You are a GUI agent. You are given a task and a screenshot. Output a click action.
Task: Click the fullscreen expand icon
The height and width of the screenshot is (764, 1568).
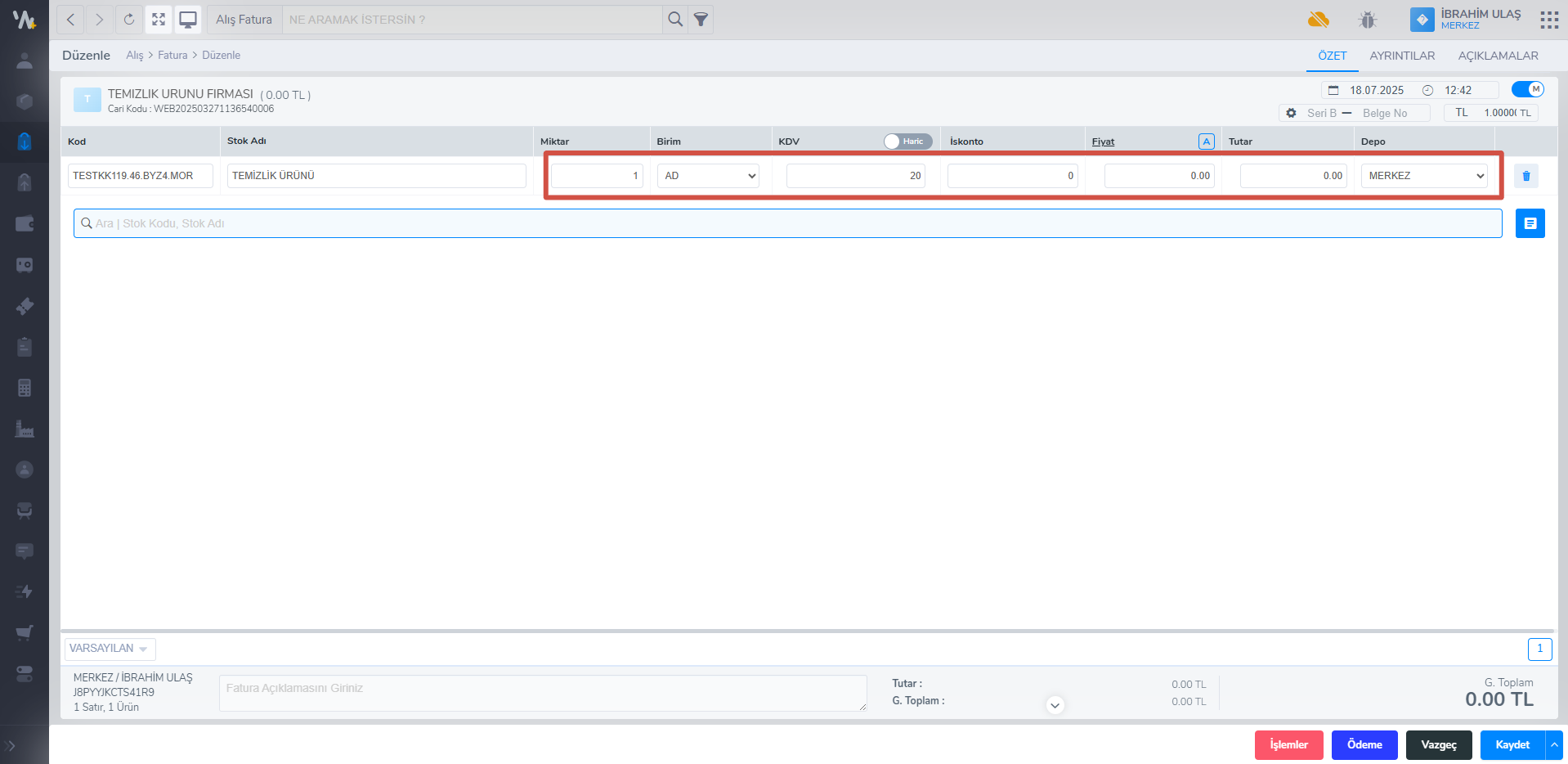point(159,20)
